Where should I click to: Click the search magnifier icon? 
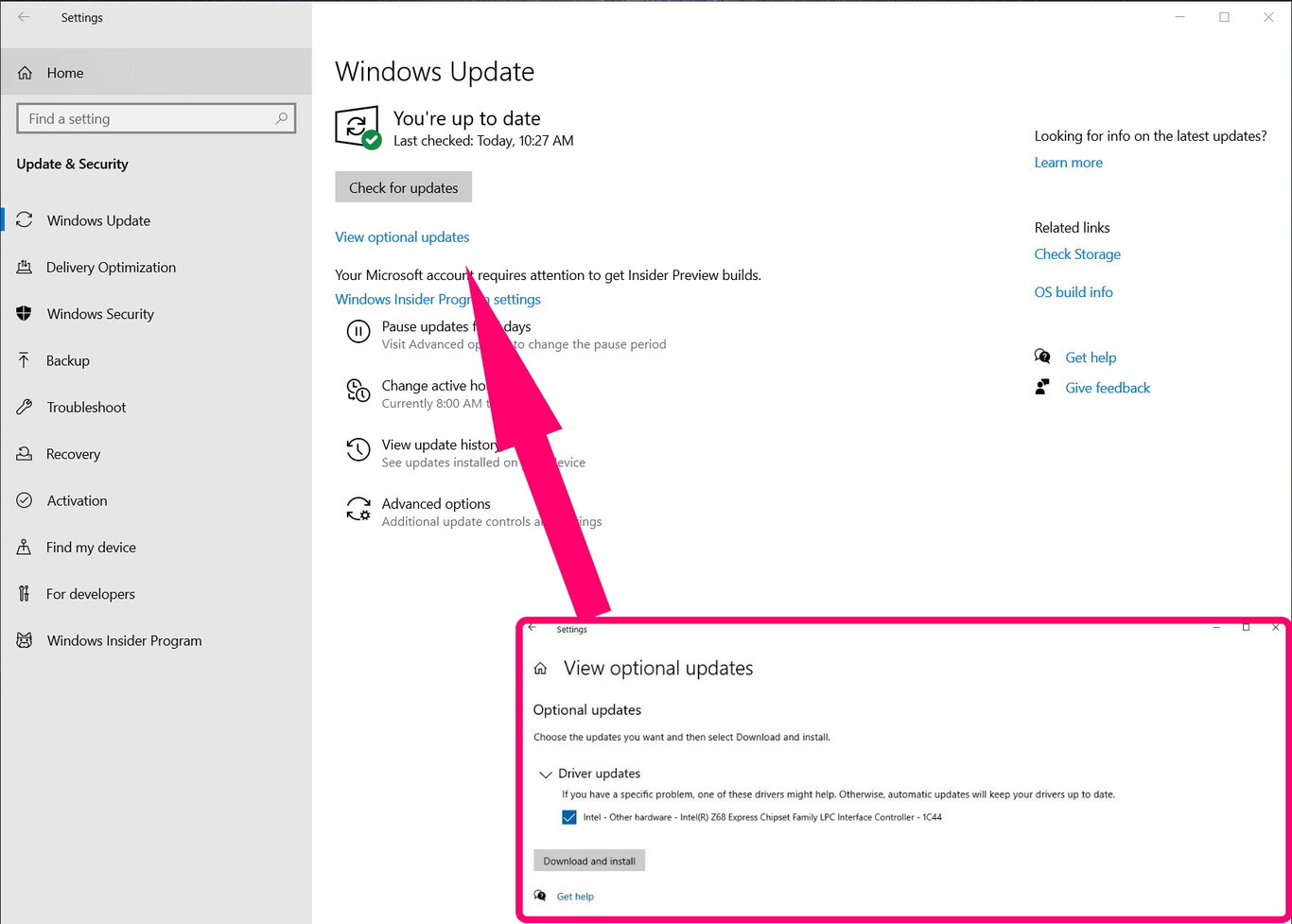[281, 118]
